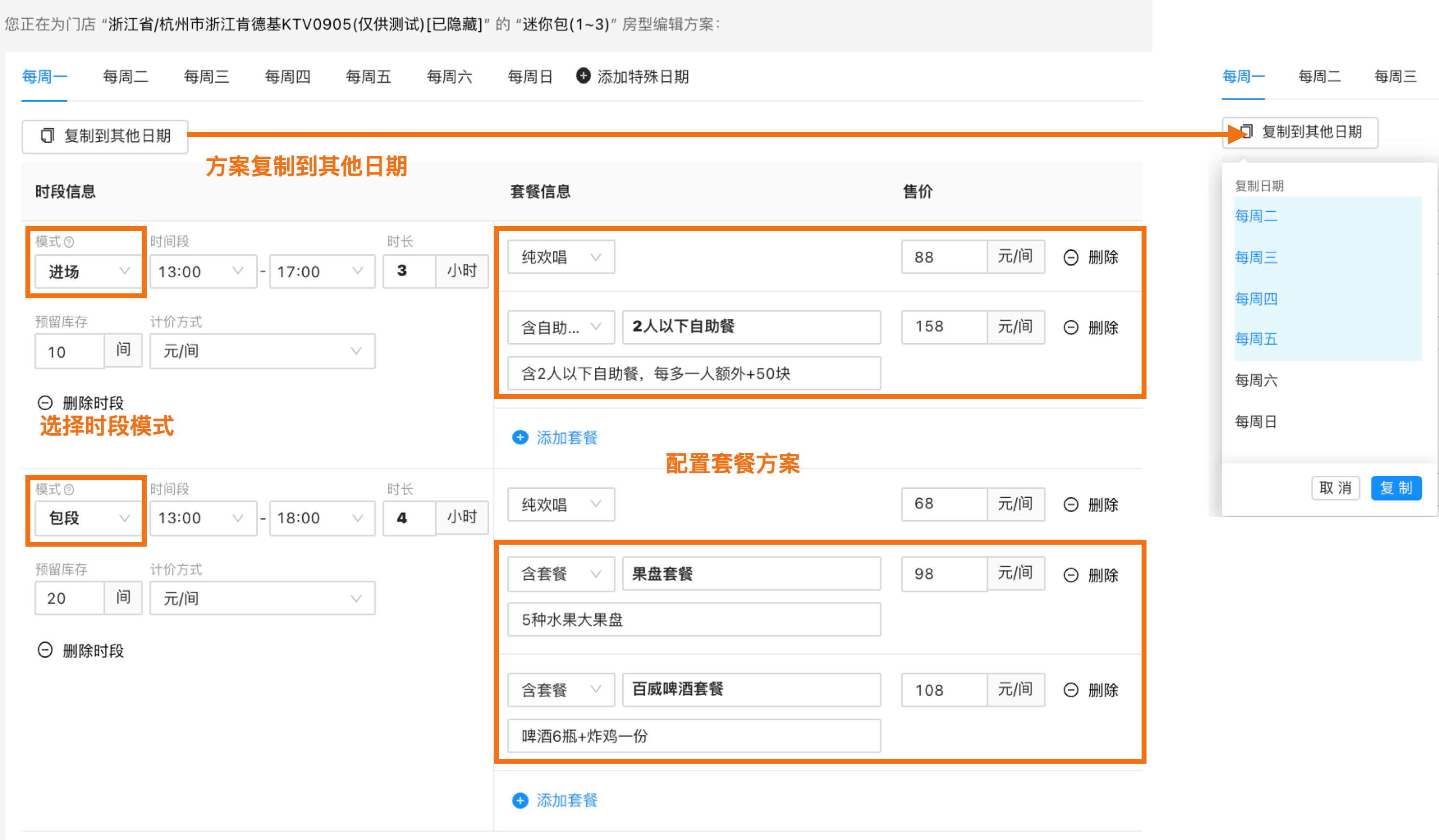Image resolution: width=1439 pixels, height=840 pixels.
Task: Open first period's 13:00 start time dropdown
Action: 203,272
